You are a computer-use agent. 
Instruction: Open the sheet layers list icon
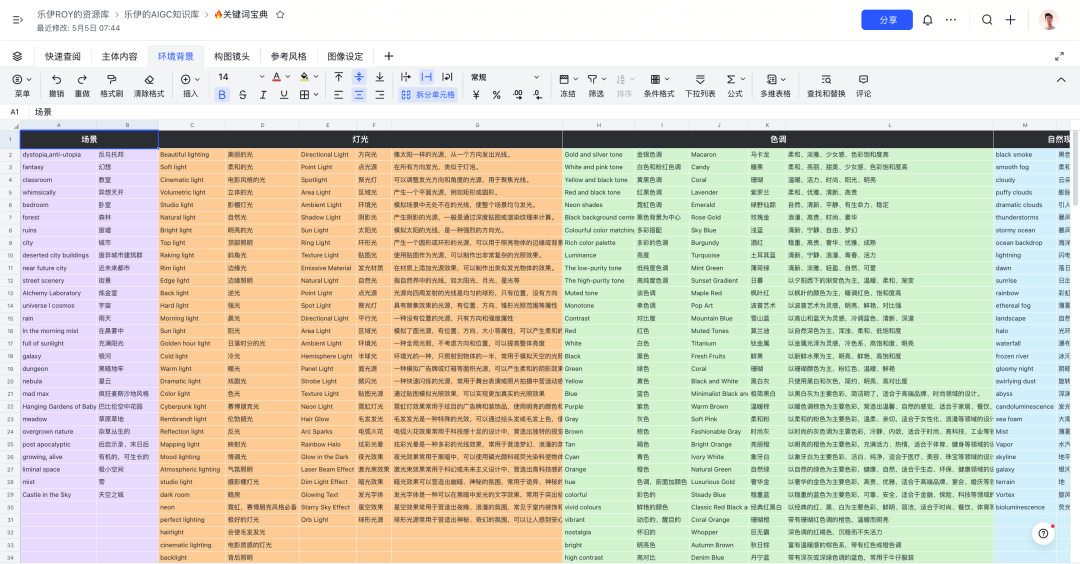coord(18,56)
